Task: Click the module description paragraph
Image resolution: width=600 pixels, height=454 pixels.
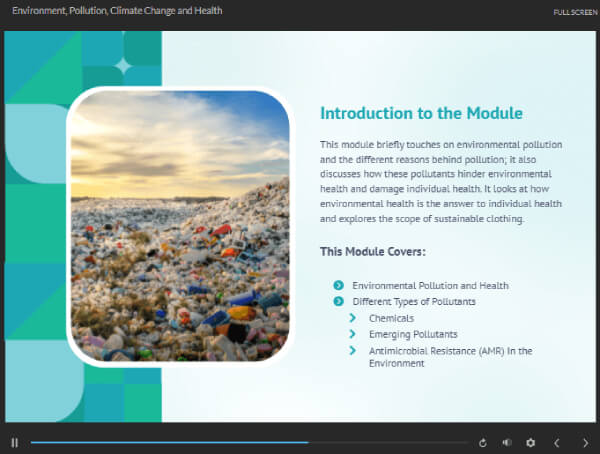Action: point(441,181)
